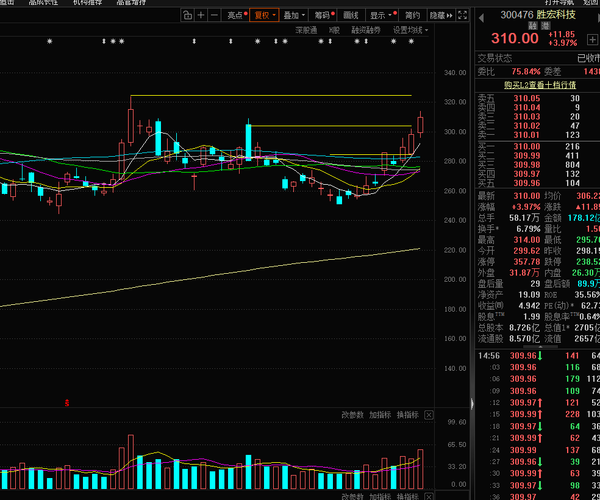Click 总股本 value 8.726亿
The image size is (600, 500).
tap(524, 328)
